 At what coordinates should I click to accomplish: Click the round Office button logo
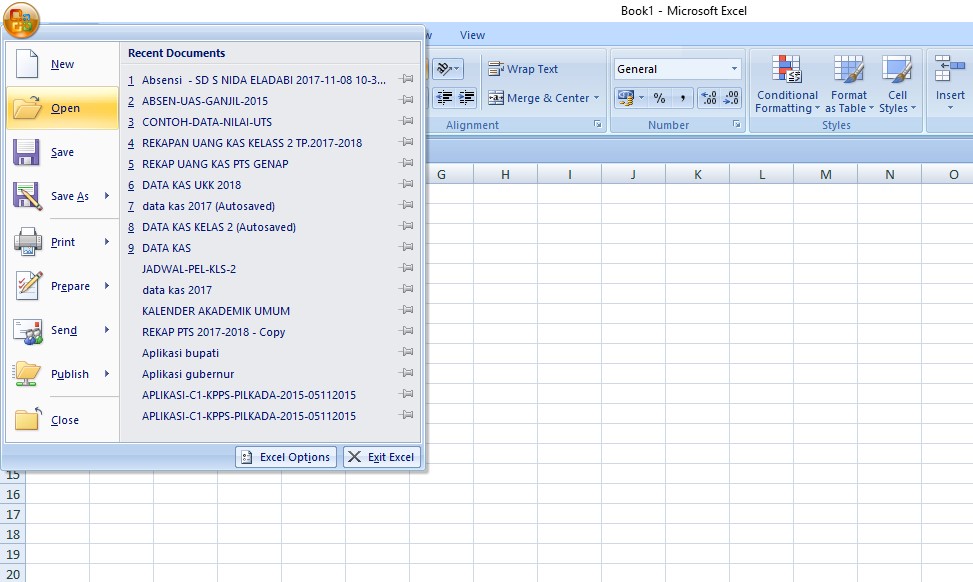click(21, 20)
